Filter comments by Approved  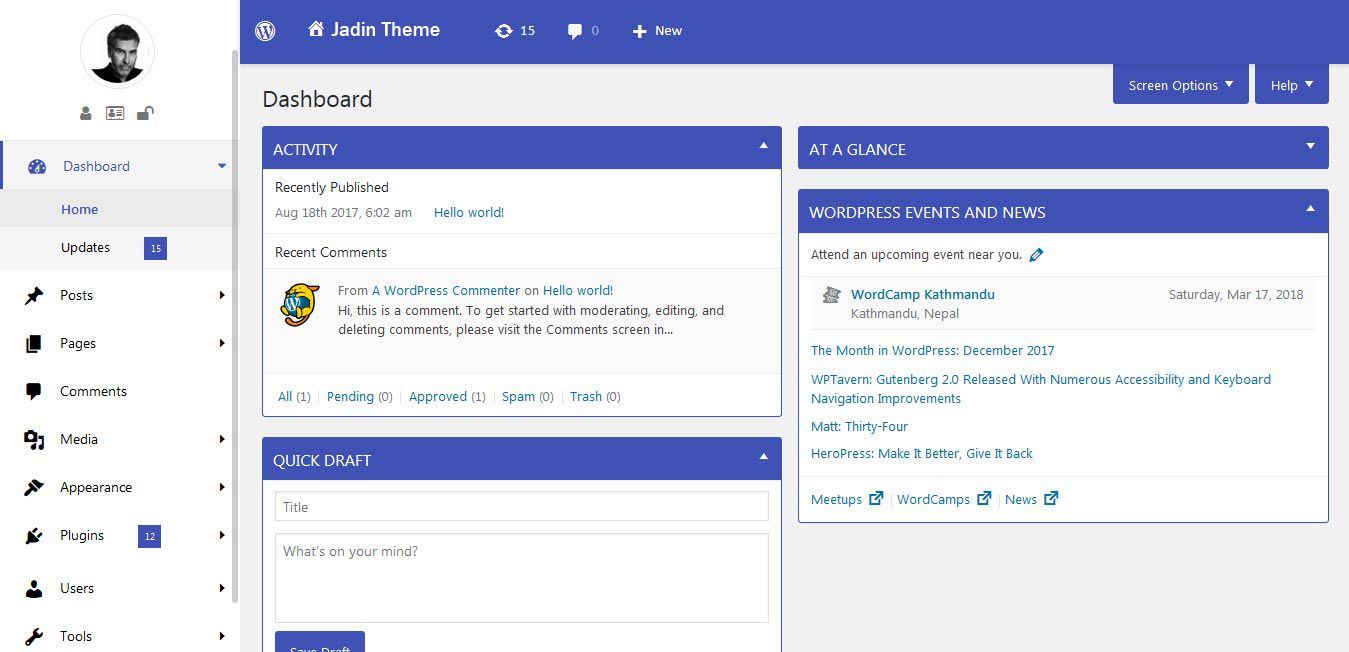pos(438,396)
